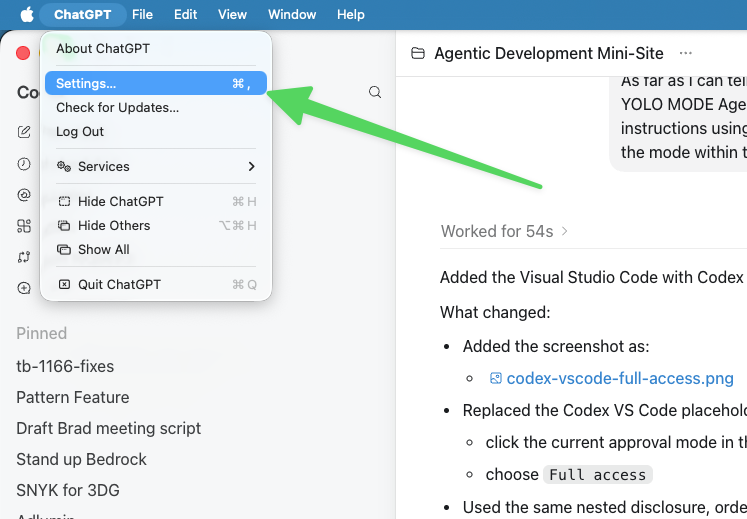Screen dimensions: 747x519
Task: Click the folder icon beside the project title
Action: (418, 53)
